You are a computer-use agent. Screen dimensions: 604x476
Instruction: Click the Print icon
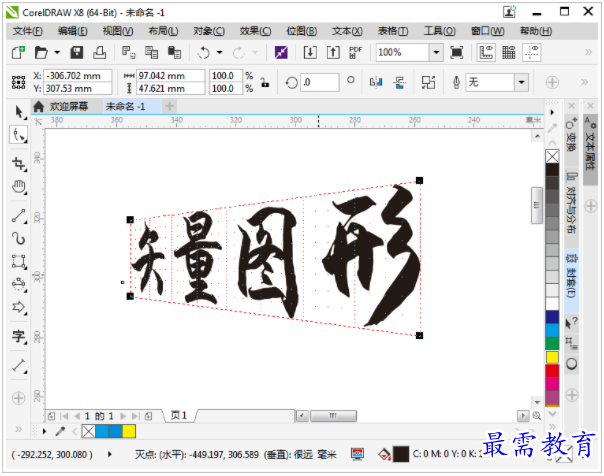[99, 52]
